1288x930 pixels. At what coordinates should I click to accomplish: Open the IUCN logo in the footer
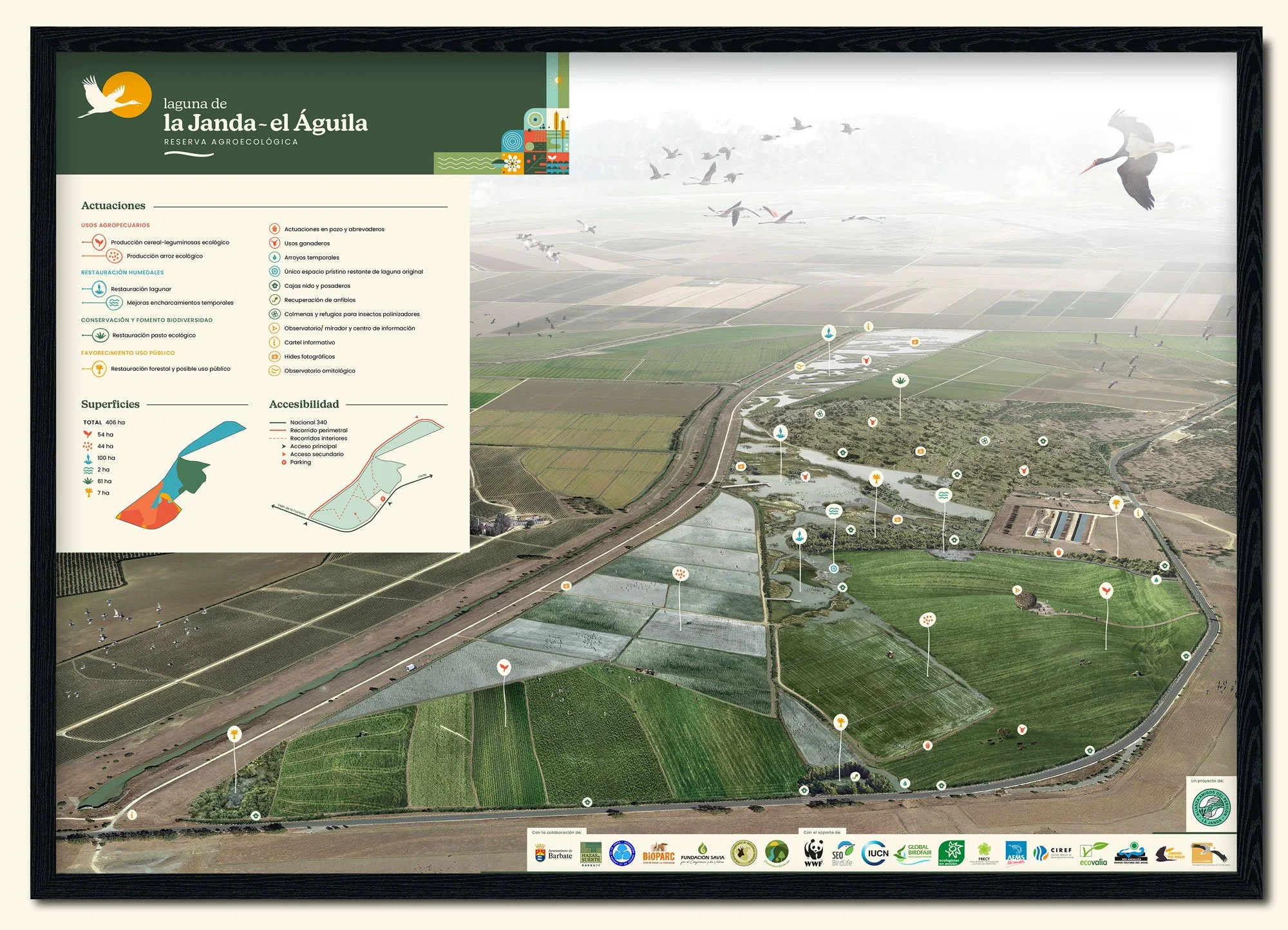[x=875, y=853]
